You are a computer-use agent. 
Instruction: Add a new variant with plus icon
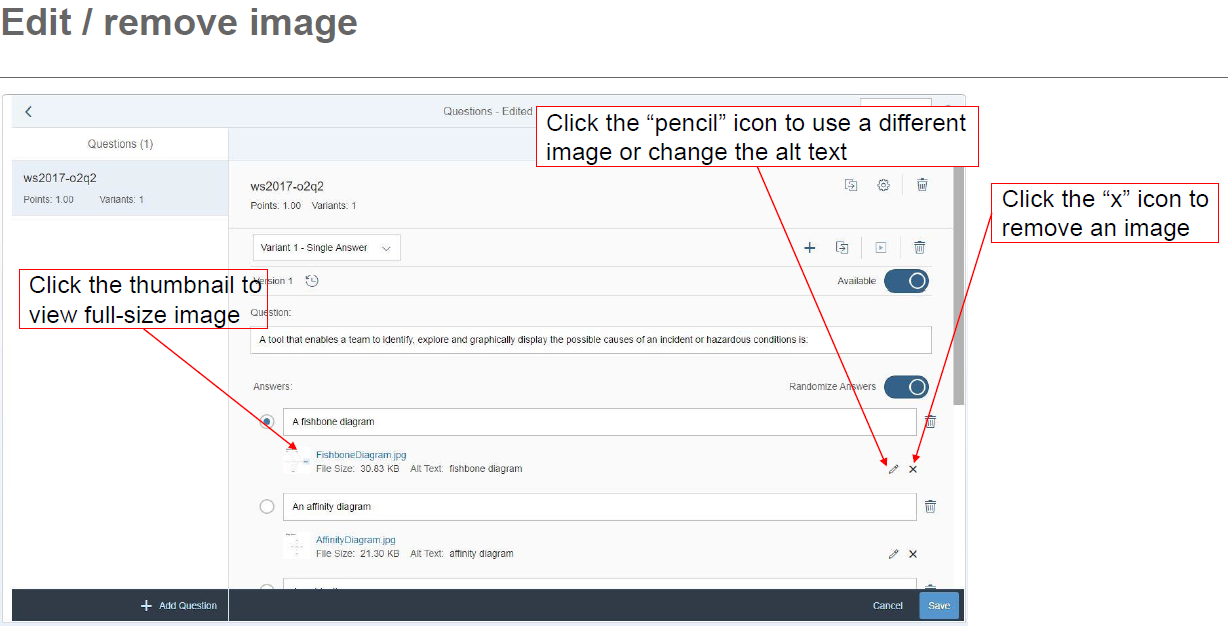(810, 248)
